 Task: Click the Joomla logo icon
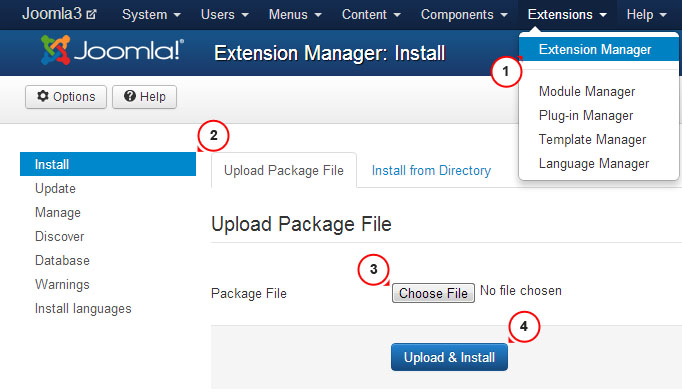coord(56,50)
